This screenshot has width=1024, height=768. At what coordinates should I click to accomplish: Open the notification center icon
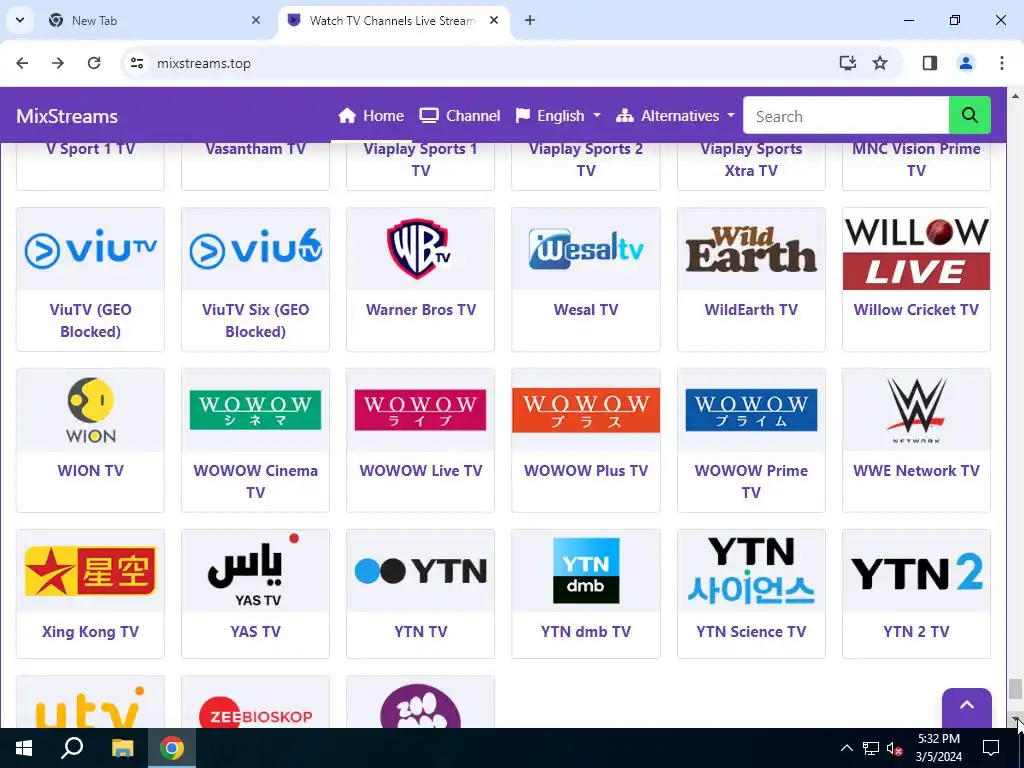991,748
